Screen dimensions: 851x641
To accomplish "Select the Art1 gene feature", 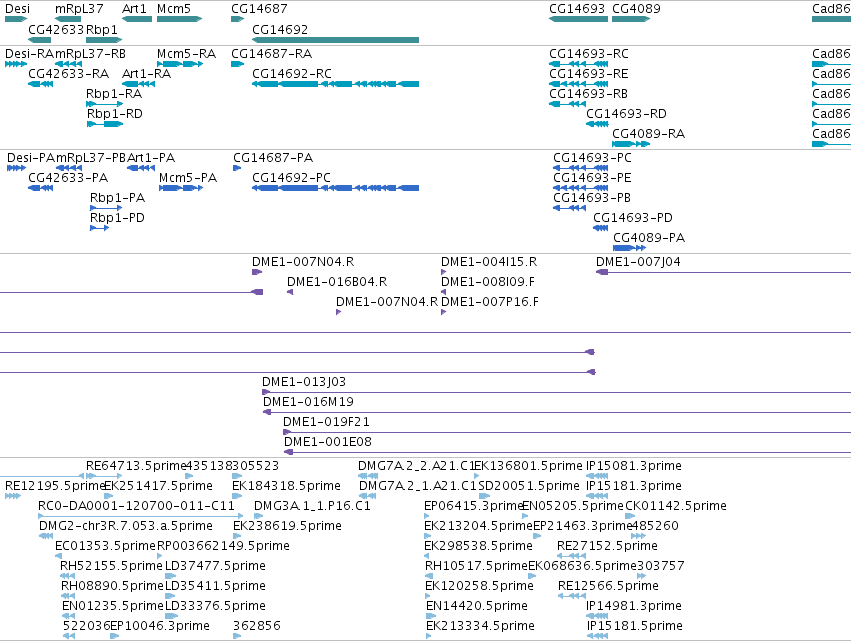I will (137, 19).
